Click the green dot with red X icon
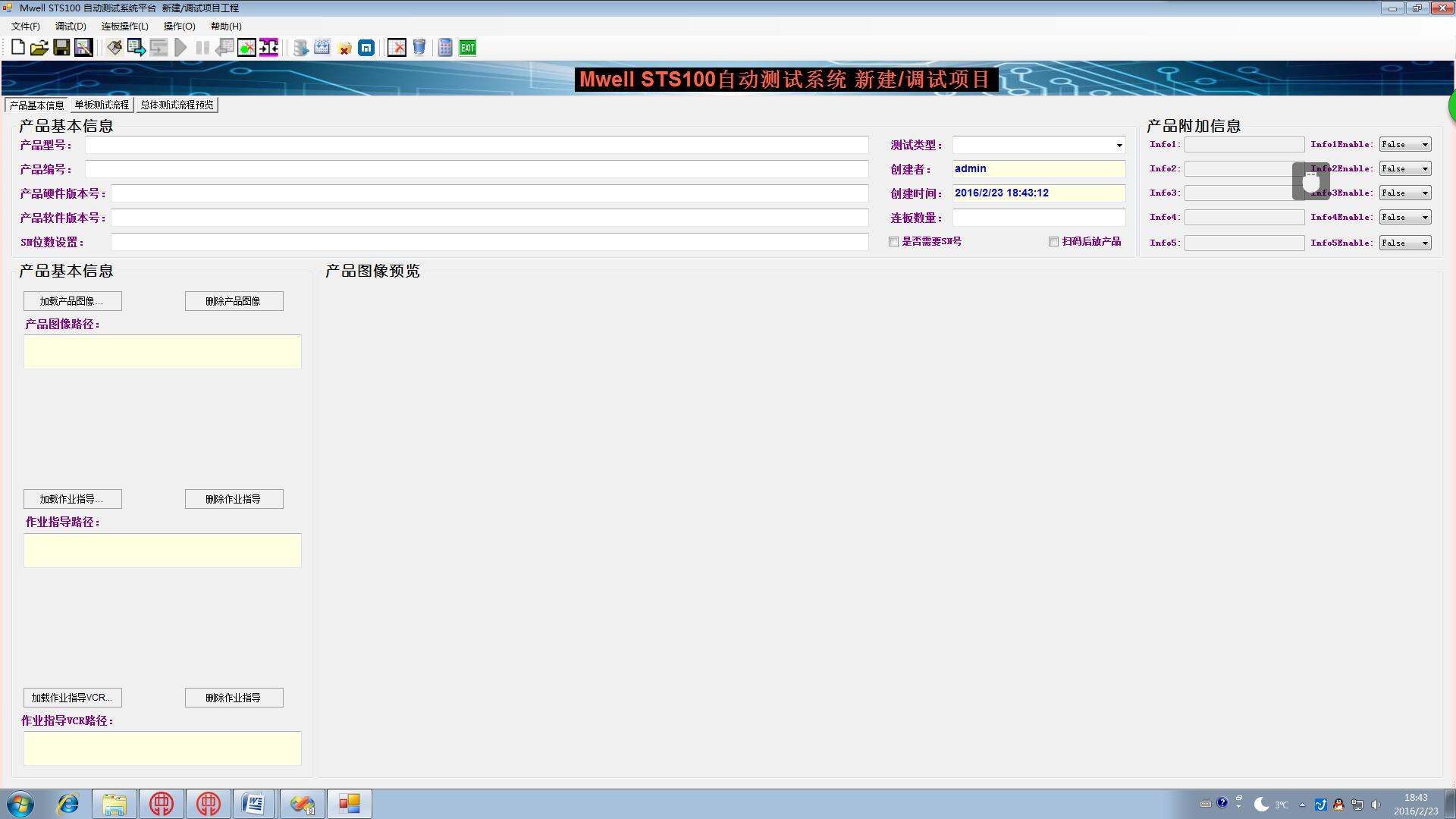This screenshot has width=1456, height=819. (246, 48)
